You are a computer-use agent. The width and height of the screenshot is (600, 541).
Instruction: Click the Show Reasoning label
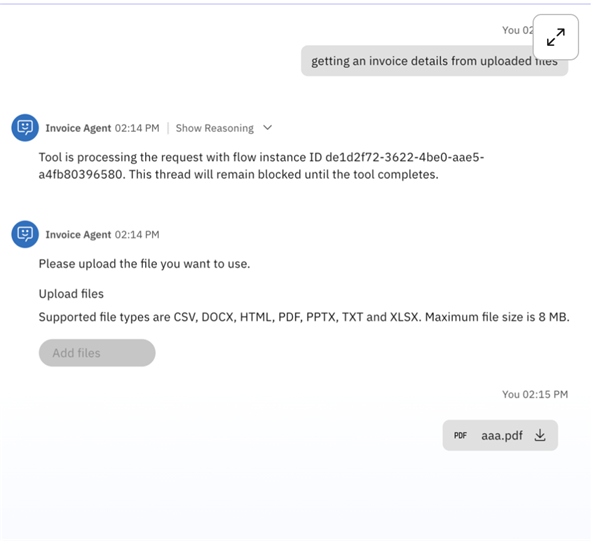click(214, 128)
